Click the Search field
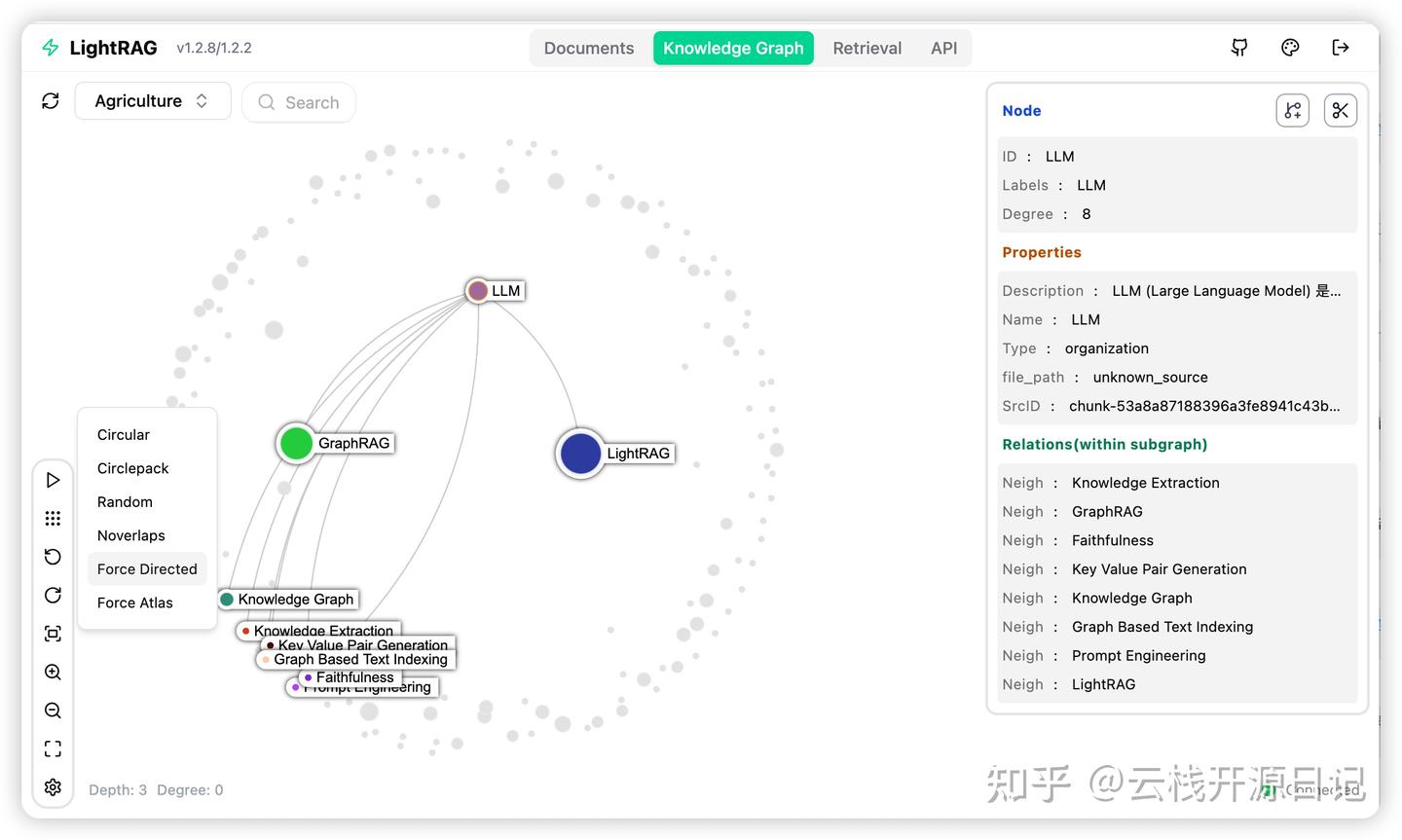1402x840 pixels. pyautogui.click(x=299, y=102)
